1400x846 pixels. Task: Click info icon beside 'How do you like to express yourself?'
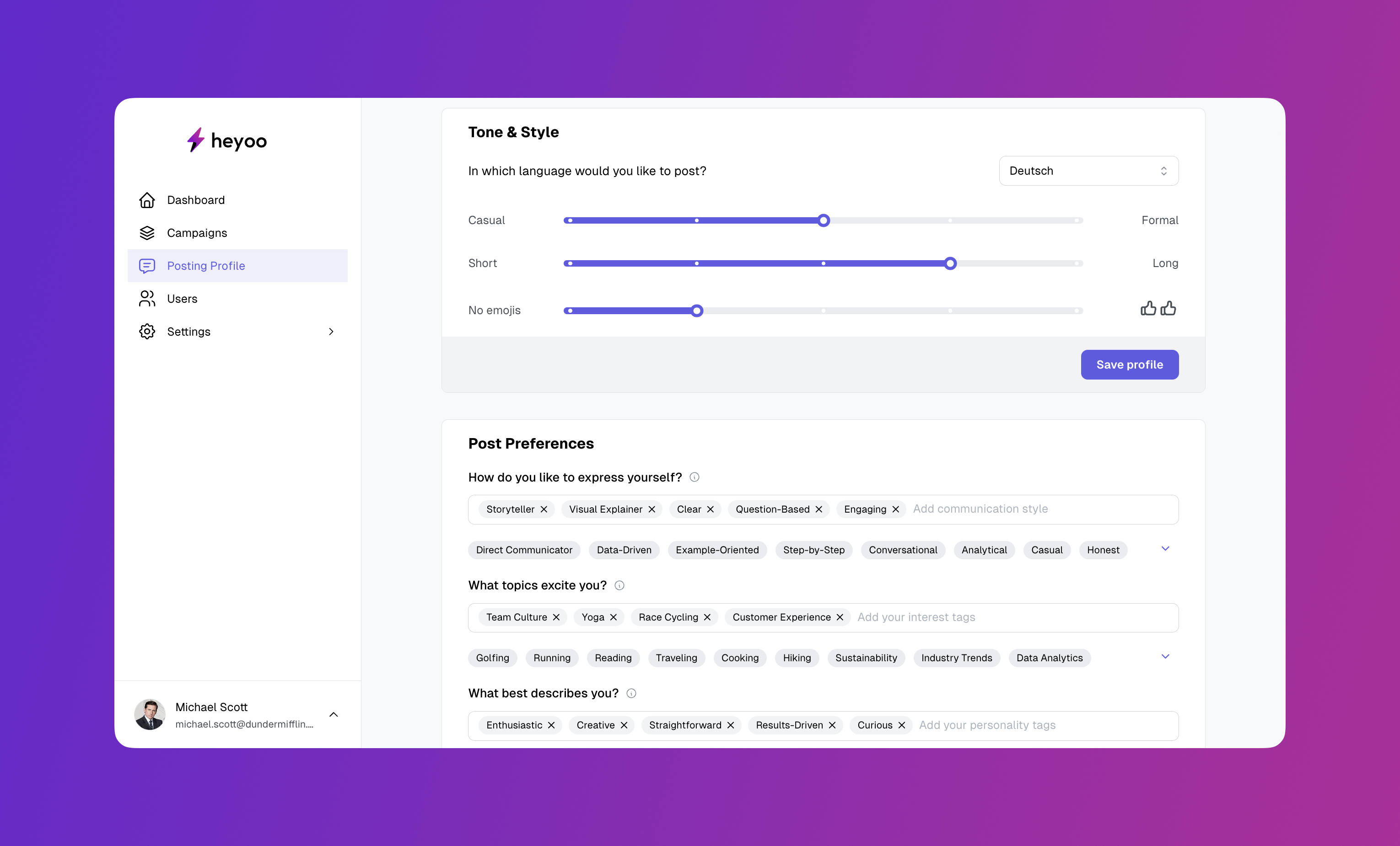click(x=695, y=477)
